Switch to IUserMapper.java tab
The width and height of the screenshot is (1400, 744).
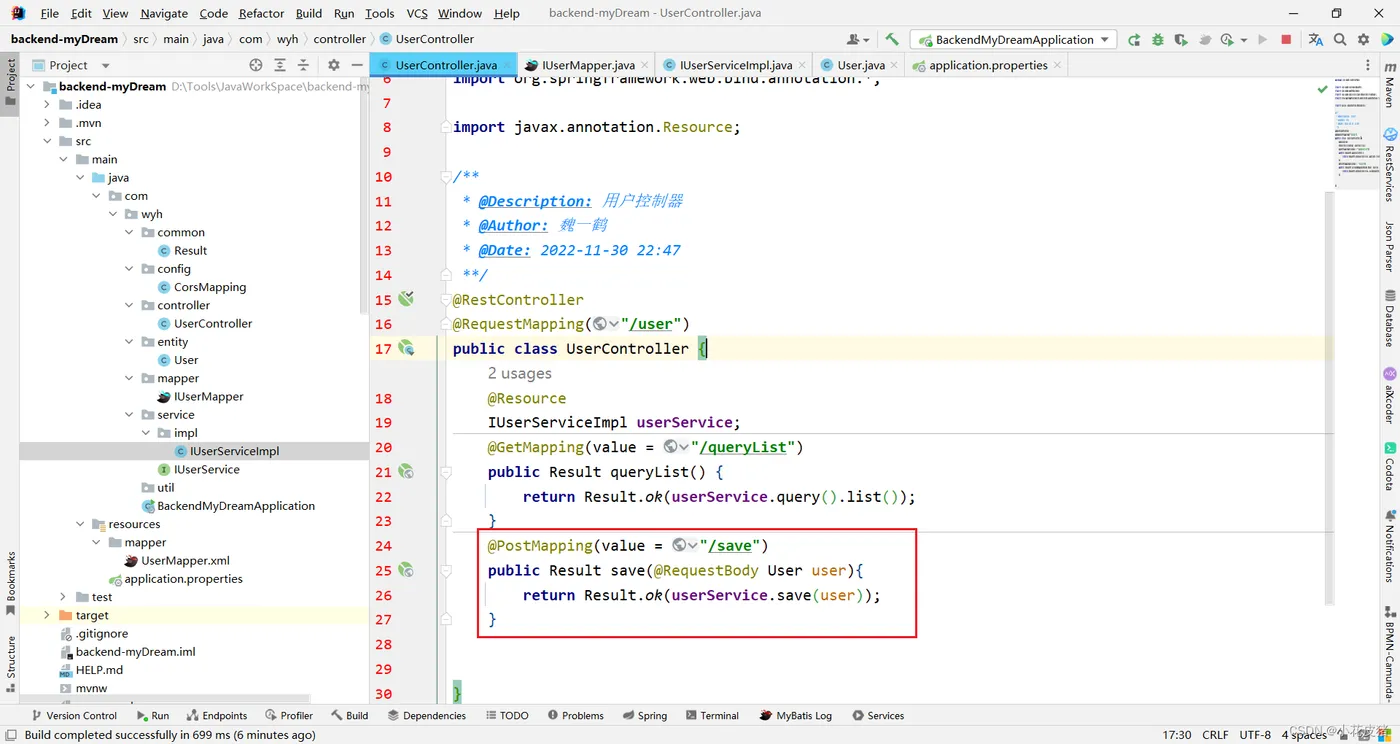(x=587, y=65)
